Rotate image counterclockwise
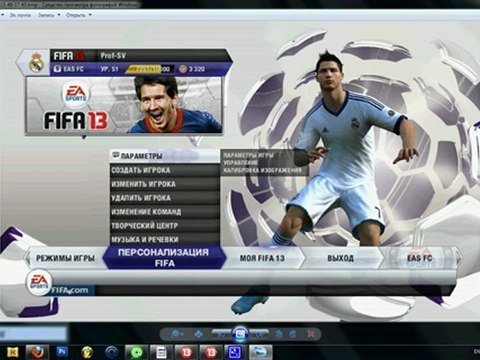480x360 pixels. tap(279, 334)
